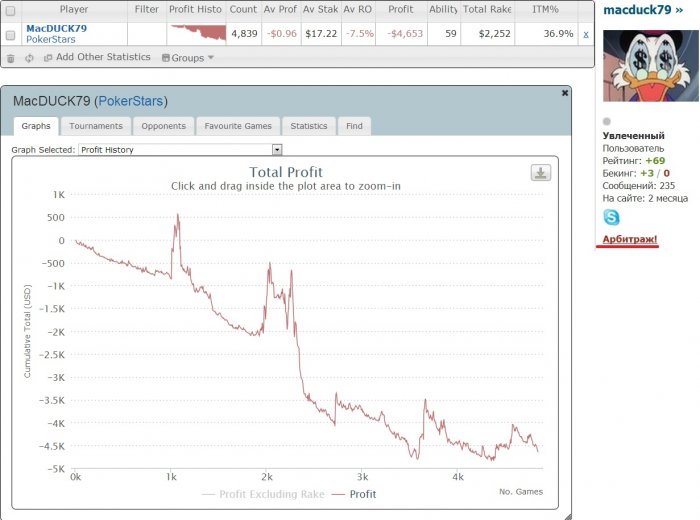The width and height of the screenshot is (700, 520).
Task: Click PokerStars link in popup title
Action: pos(131,101)
